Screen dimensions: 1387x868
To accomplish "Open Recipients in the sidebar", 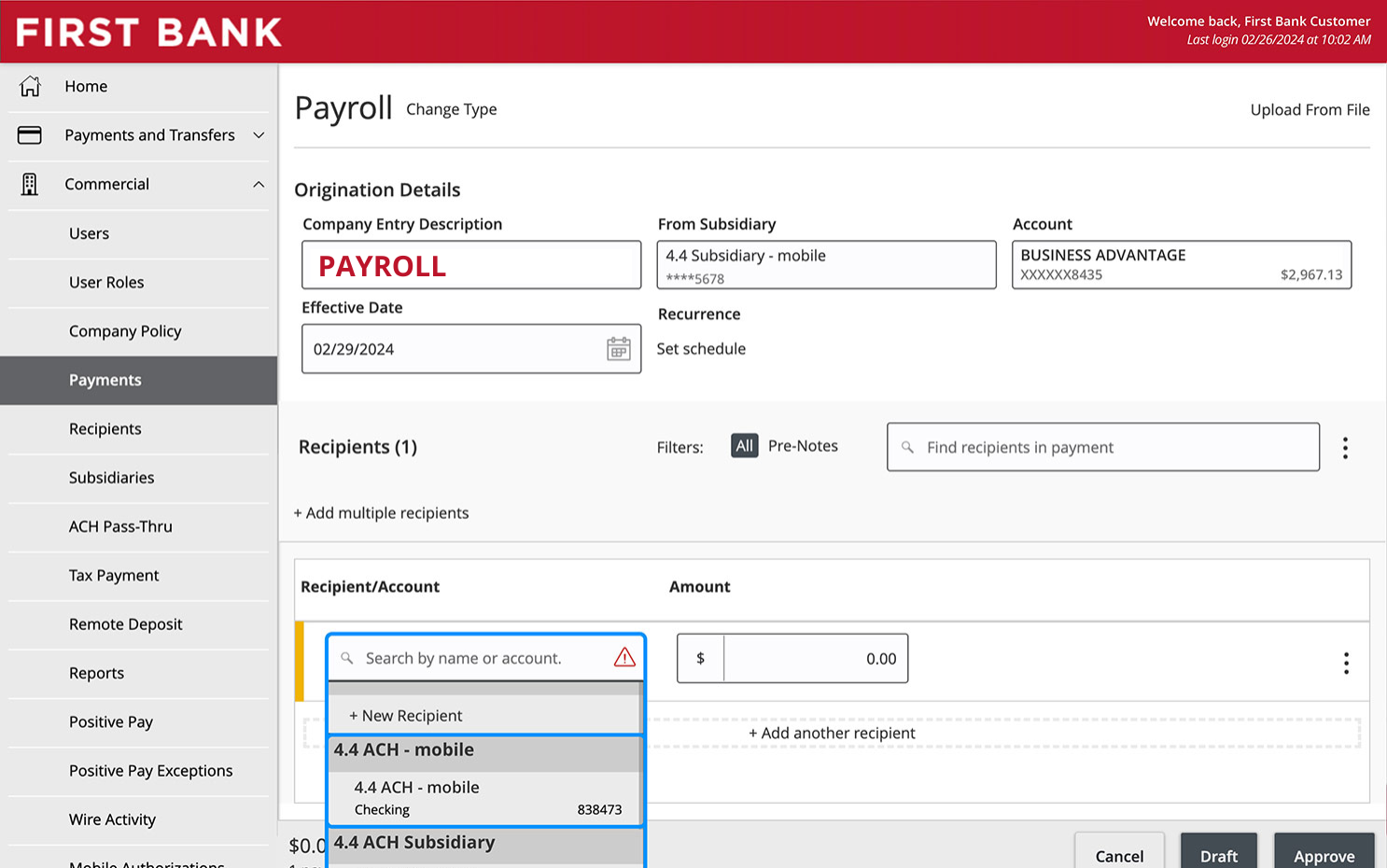I will tap(105, 428).
